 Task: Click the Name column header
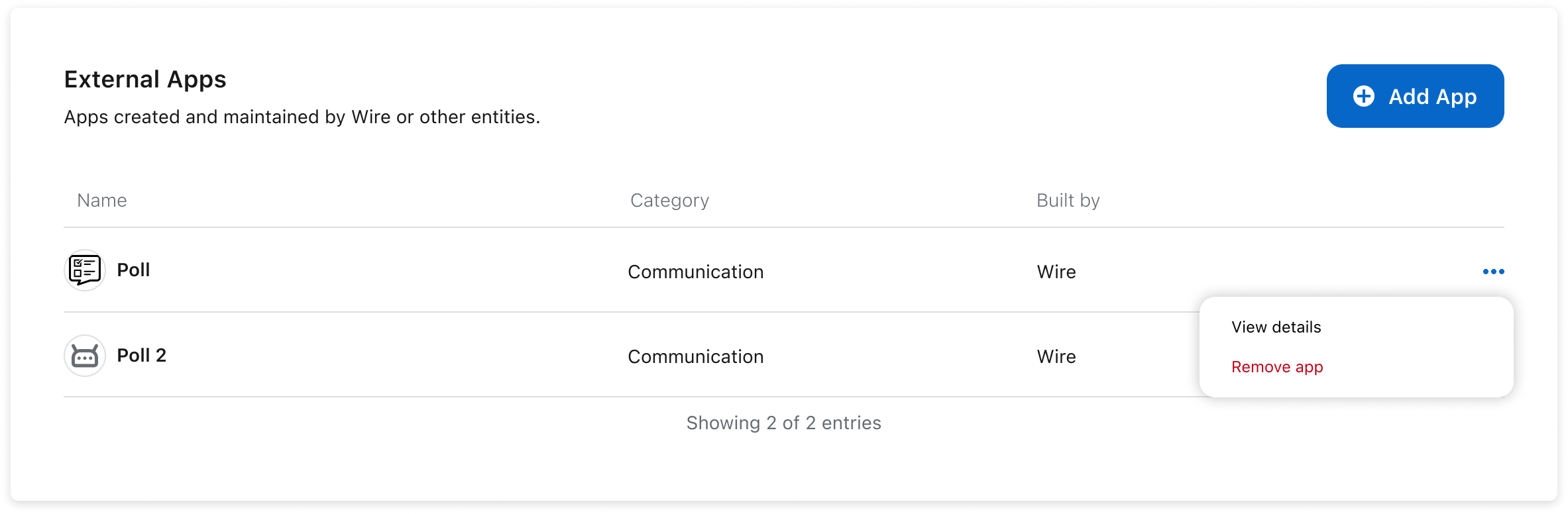pyautogui.click(x=102, y=201)
